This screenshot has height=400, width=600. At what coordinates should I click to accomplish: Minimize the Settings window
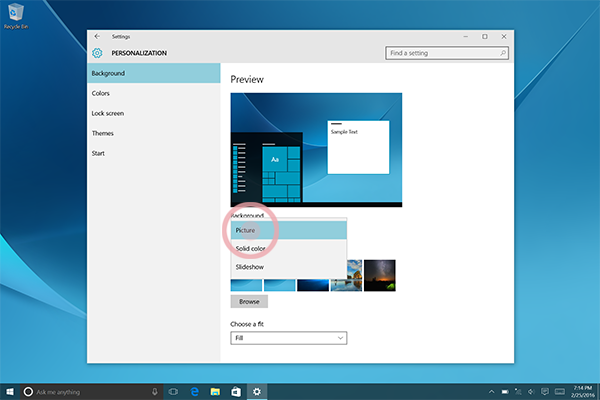coord(466,36)
